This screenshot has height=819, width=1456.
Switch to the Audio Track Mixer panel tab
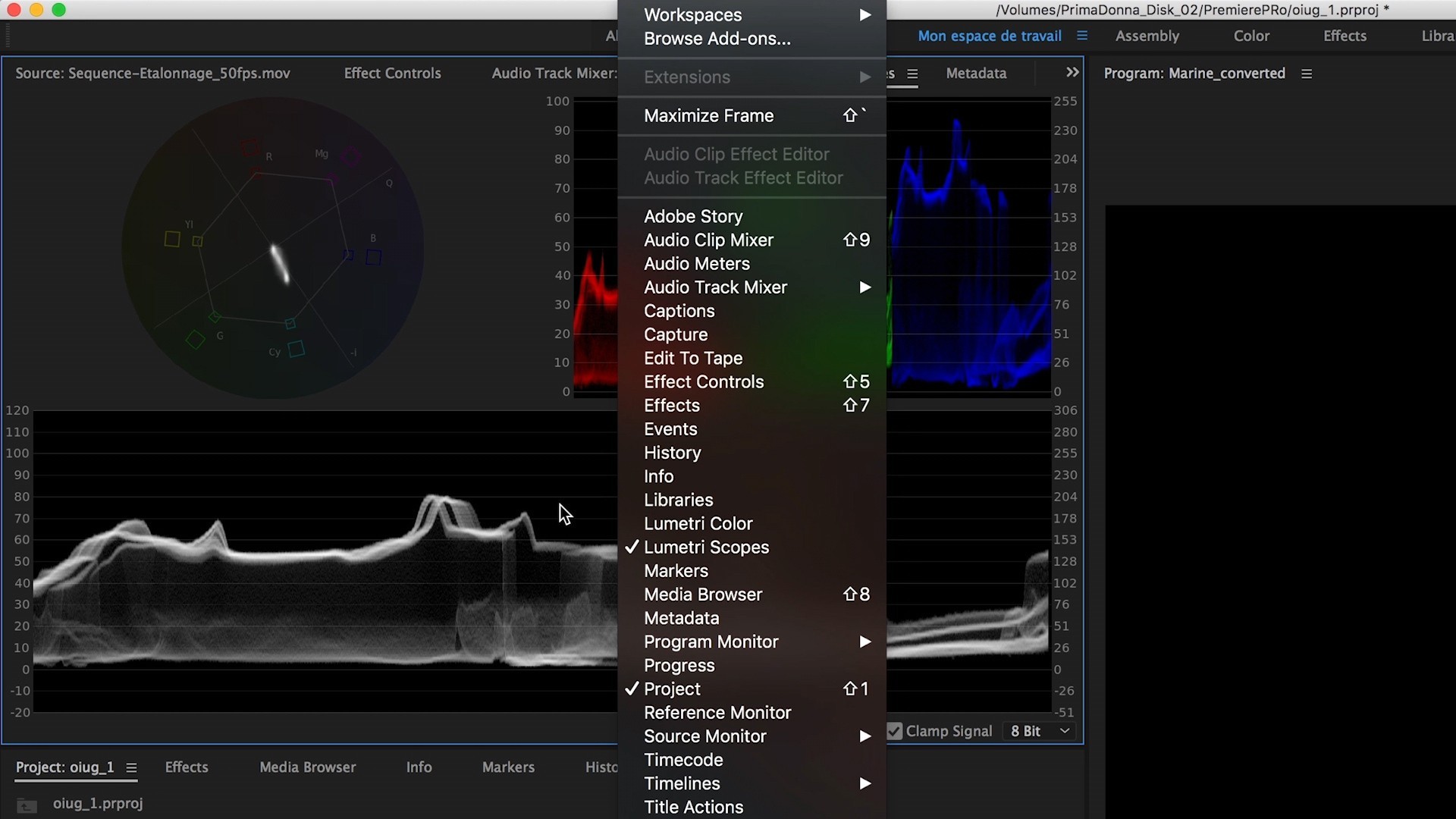point(554,74)
